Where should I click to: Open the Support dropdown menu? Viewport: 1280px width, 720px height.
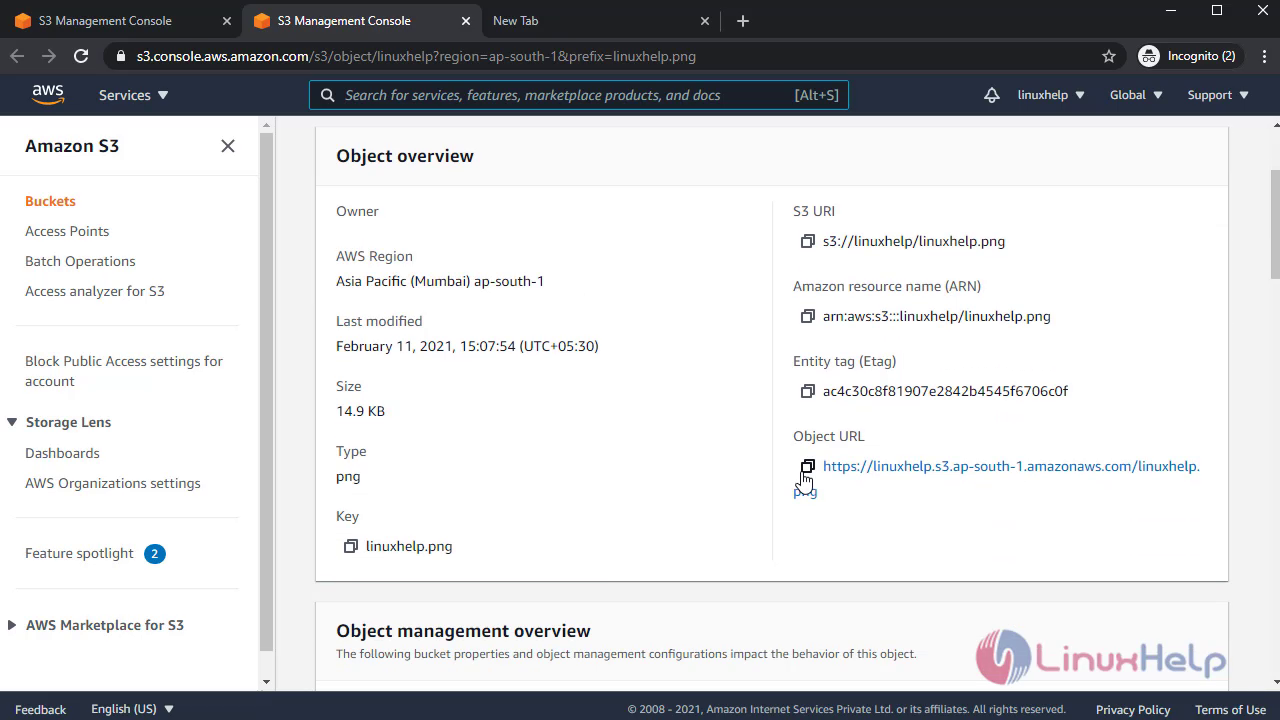[x=1218, y=95]
